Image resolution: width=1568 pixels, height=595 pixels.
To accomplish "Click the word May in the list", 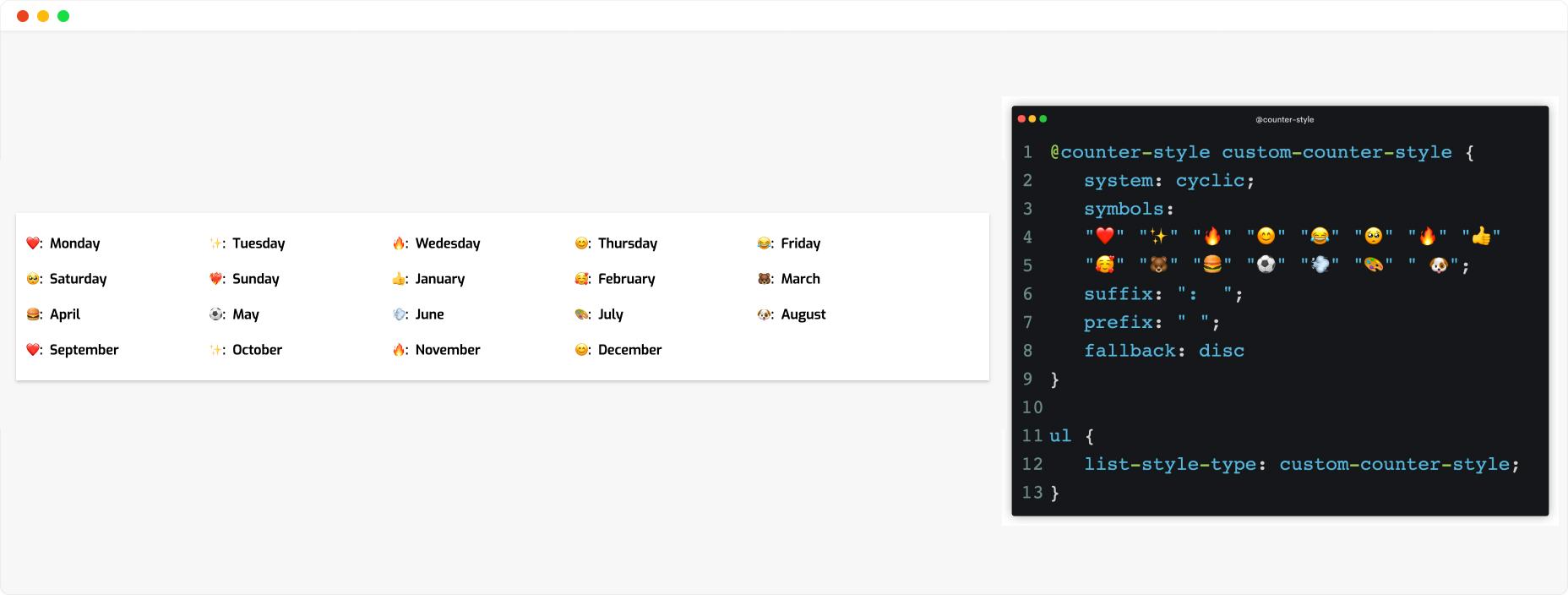I will pos(246,314).
